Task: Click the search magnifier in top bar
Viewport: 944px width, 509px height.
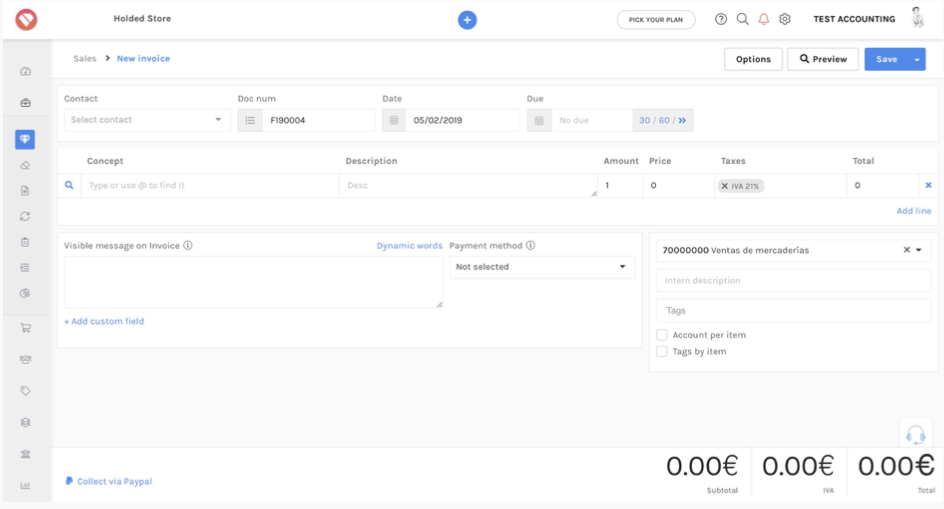Action: [x=743, y=19]
